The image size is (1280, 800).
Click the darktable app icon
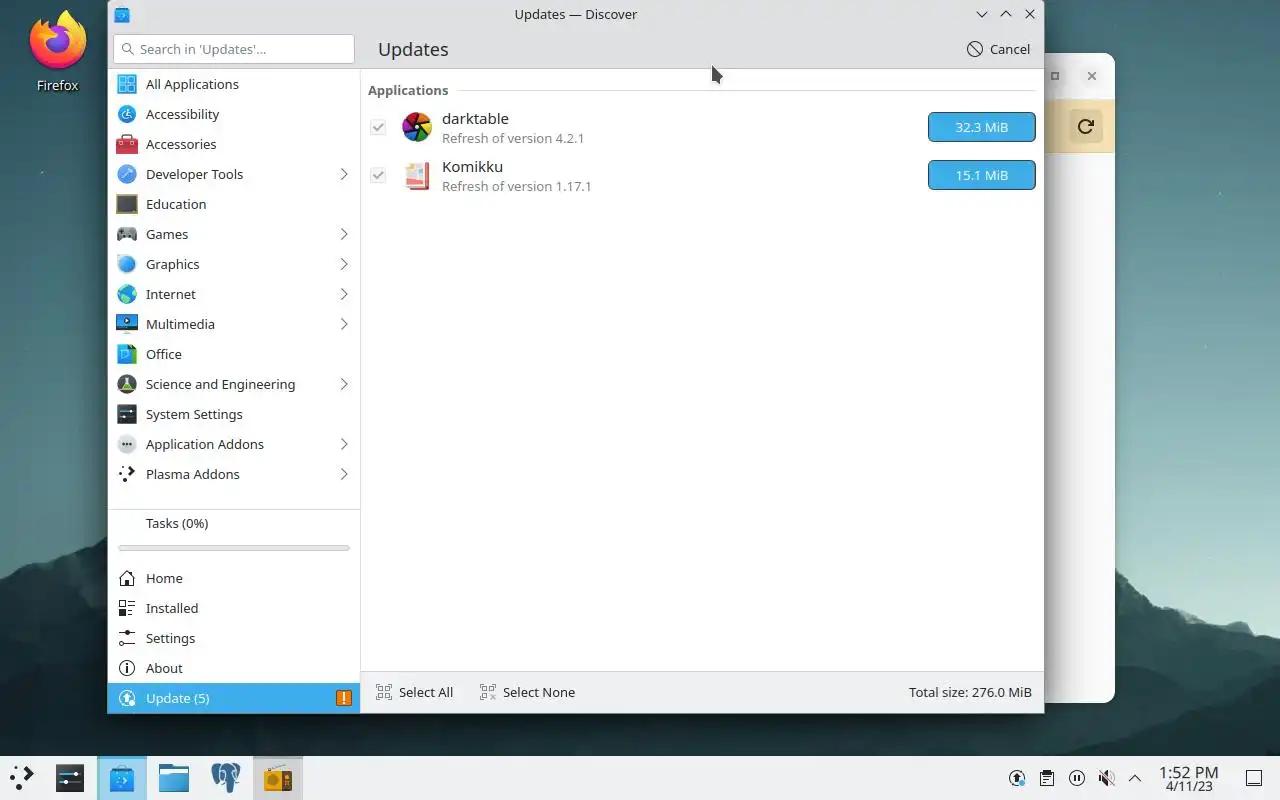[417, 127]
